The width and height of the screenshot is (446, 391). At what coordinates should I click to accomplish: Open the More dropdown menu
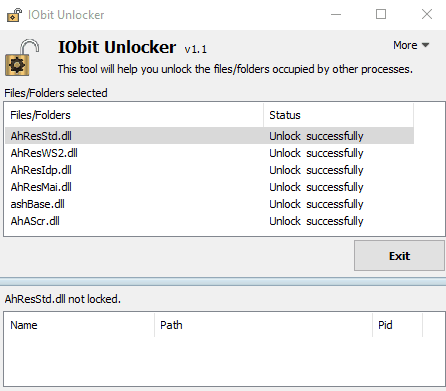(x=411, y=45)
